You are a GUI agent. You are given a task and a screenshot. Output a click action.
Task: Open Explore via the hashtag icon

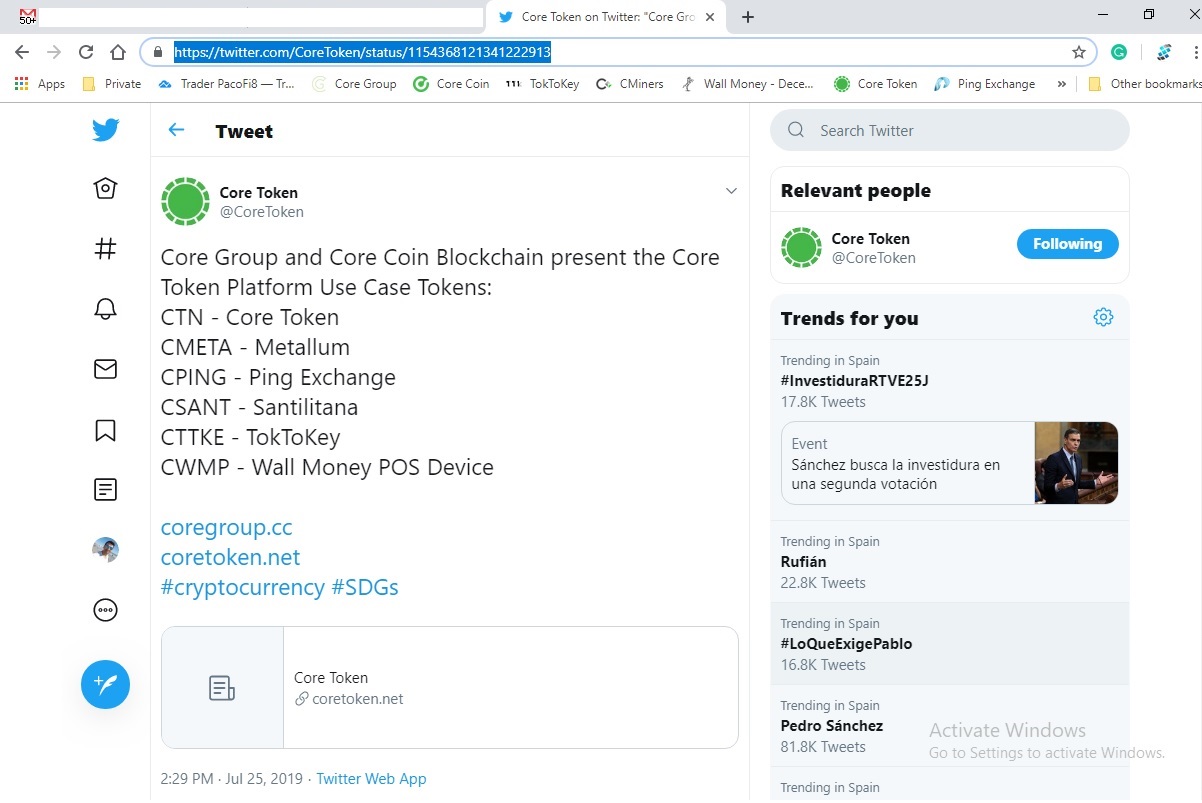point(105,249)
